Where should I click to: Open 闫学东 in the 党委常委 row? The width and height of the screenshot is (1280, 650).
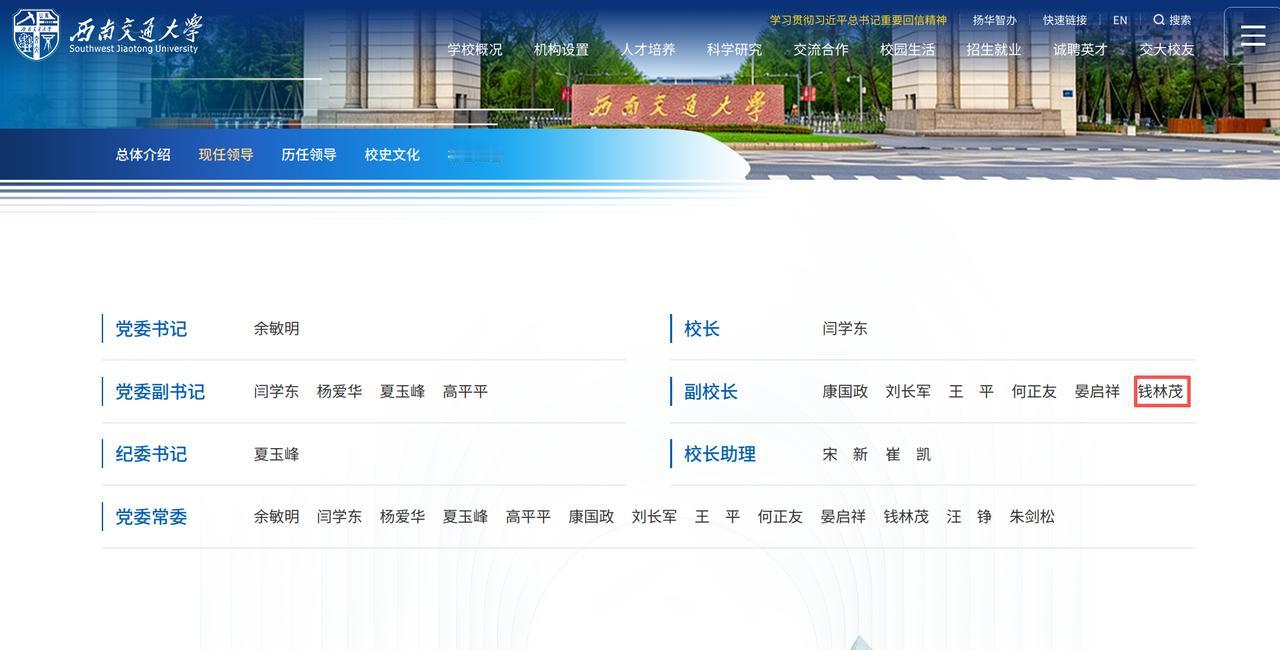(x=339, y=517)
